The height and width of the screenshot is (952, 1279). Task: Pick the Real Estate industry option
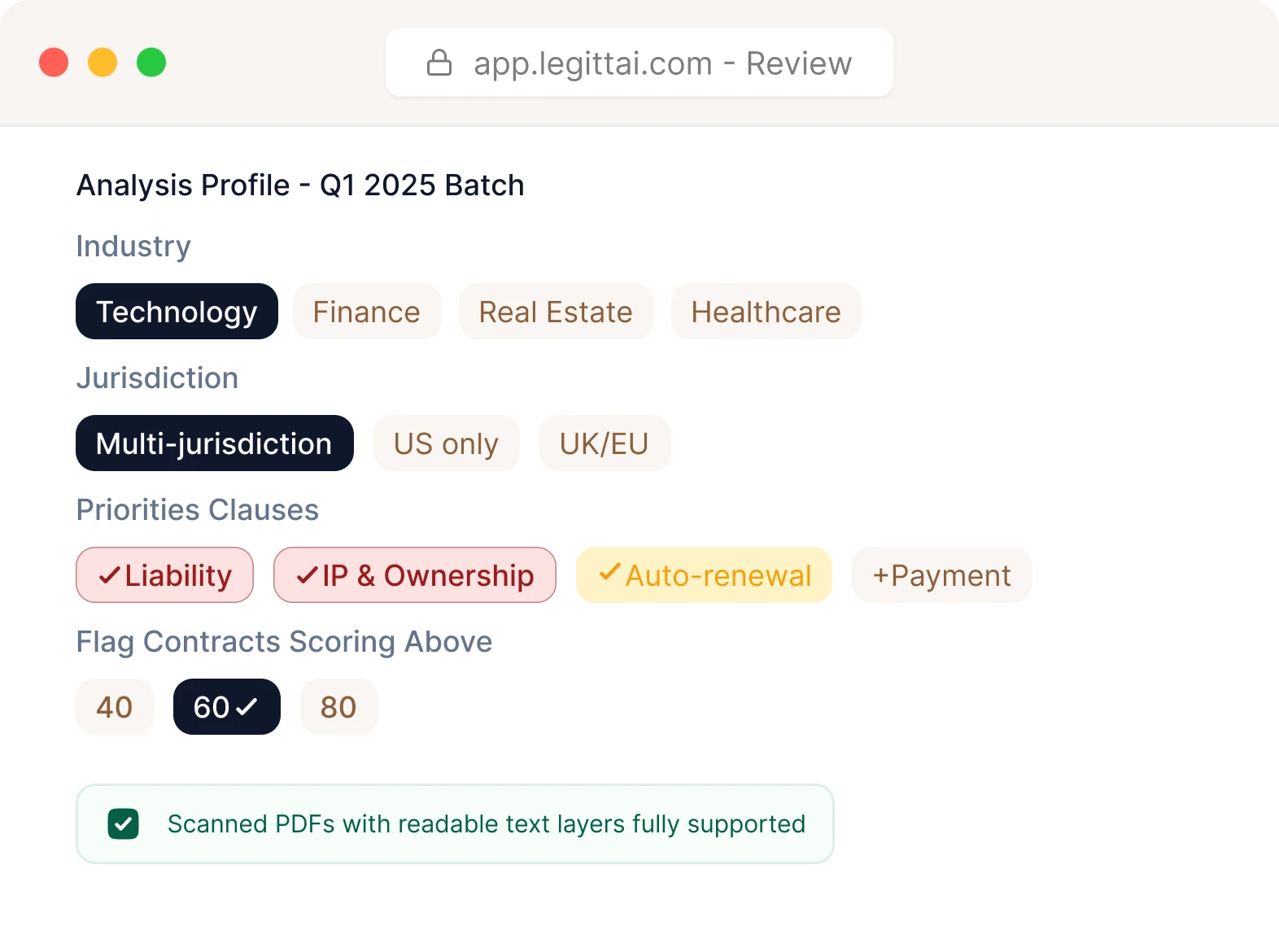556,312
